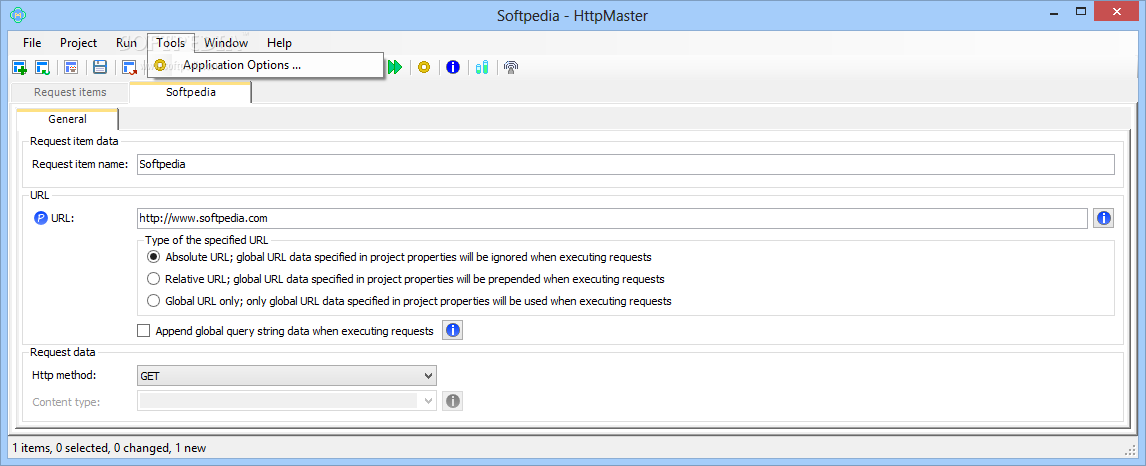Switch to the Request items tab
The width and height of the screenshot is (1146, 466).
pos(70,92)
